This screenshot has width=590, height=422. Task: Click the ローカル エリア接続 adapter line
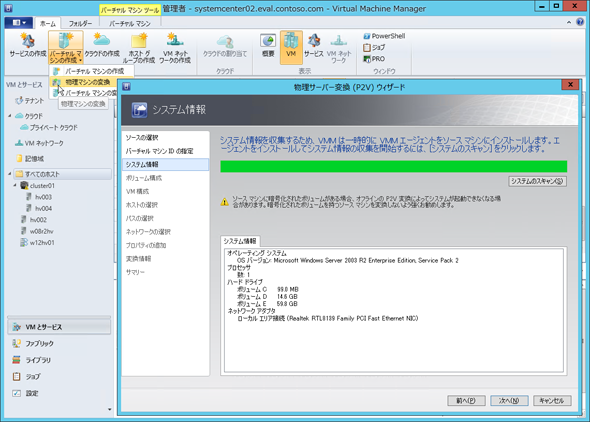tap(327, 318)
